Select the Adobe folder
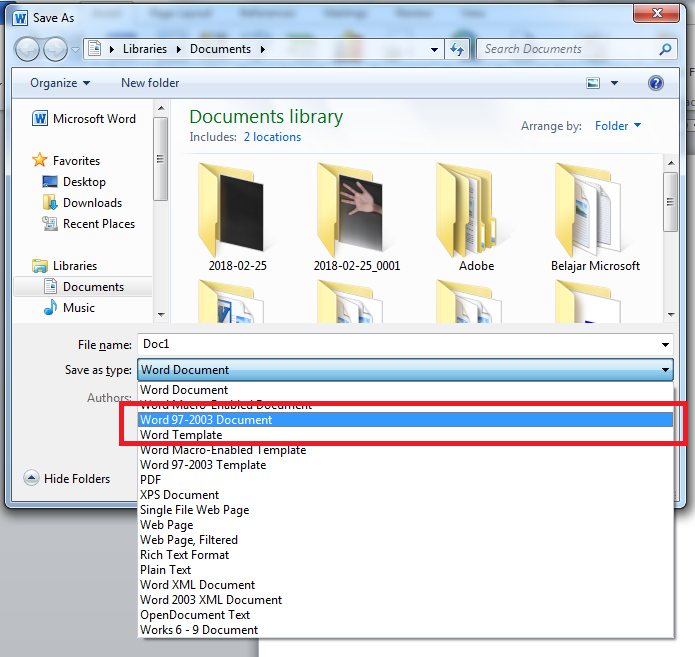The height and width of the screenshot is (657, 695). [x=476, y=217]
